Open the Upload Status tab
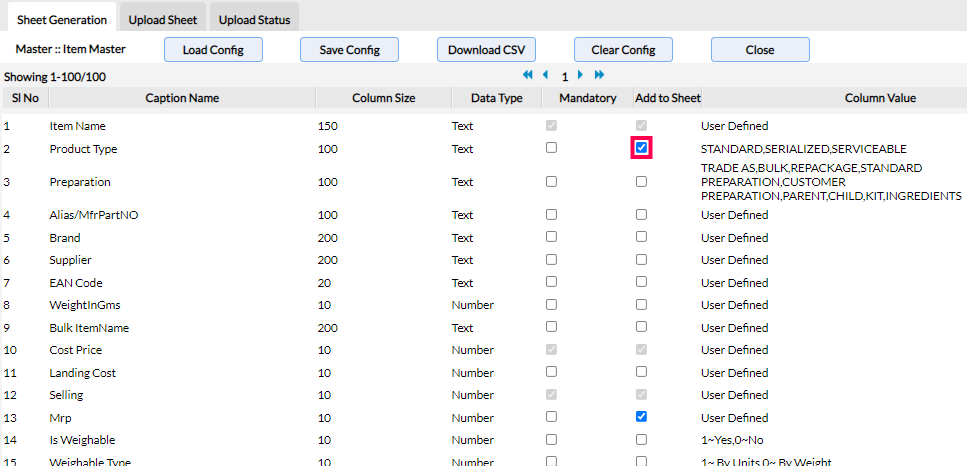Screen dimensions: 967x466 pos(254,19)
